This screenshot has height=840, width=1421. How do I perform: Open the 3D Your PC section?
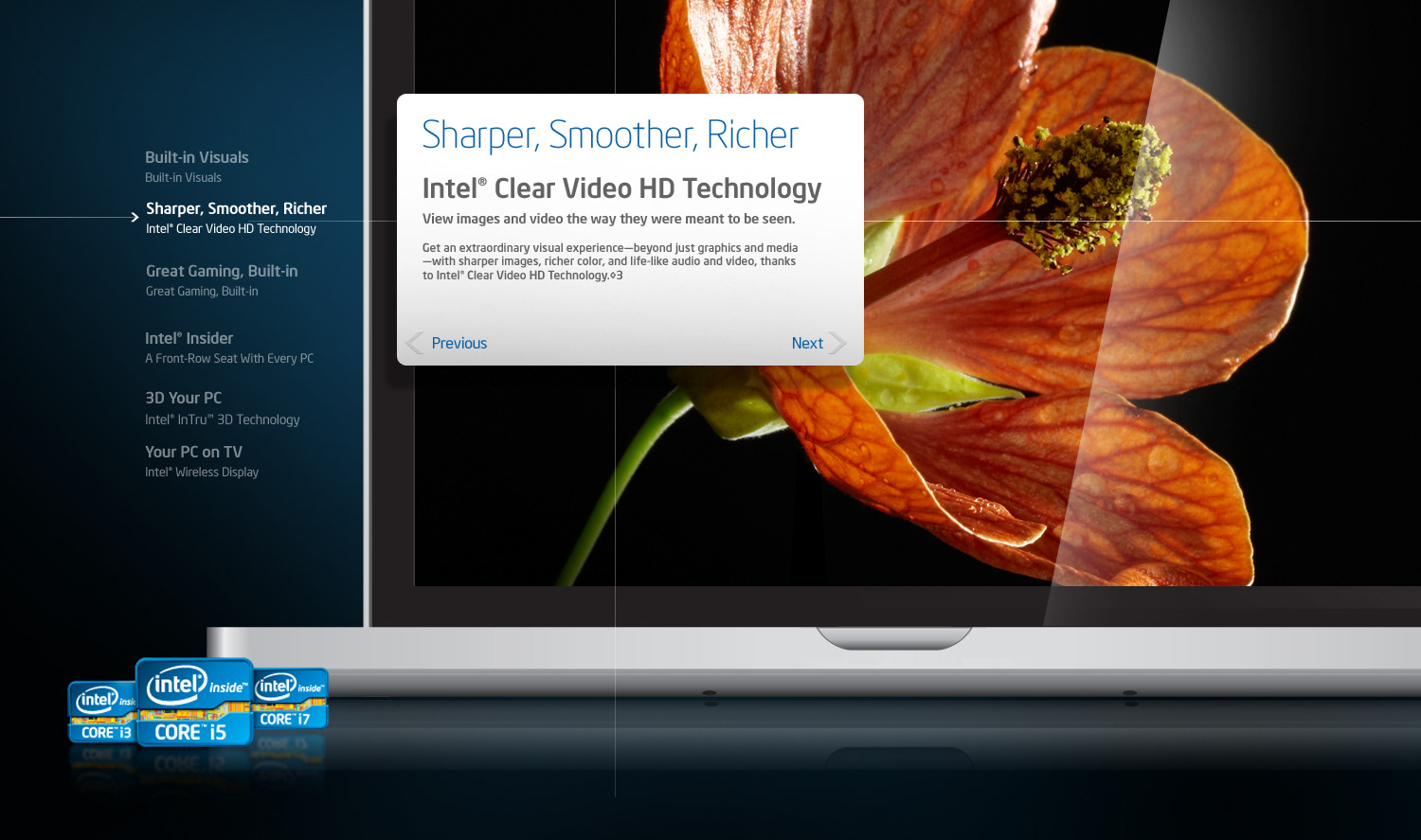click(x=183, y=398)
